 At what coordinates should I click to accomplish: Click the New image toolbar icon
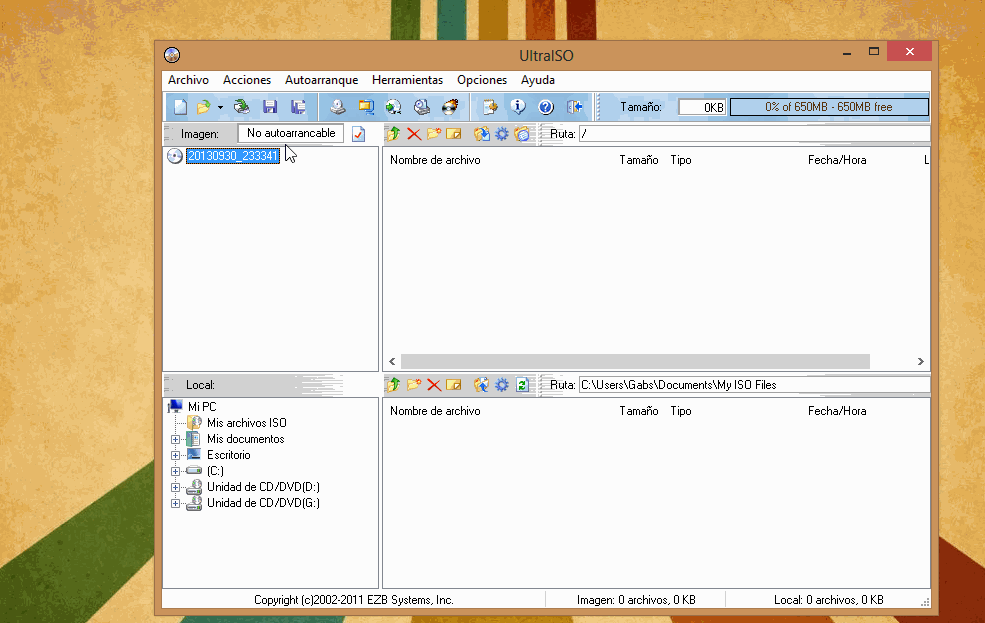coord(181,107)
